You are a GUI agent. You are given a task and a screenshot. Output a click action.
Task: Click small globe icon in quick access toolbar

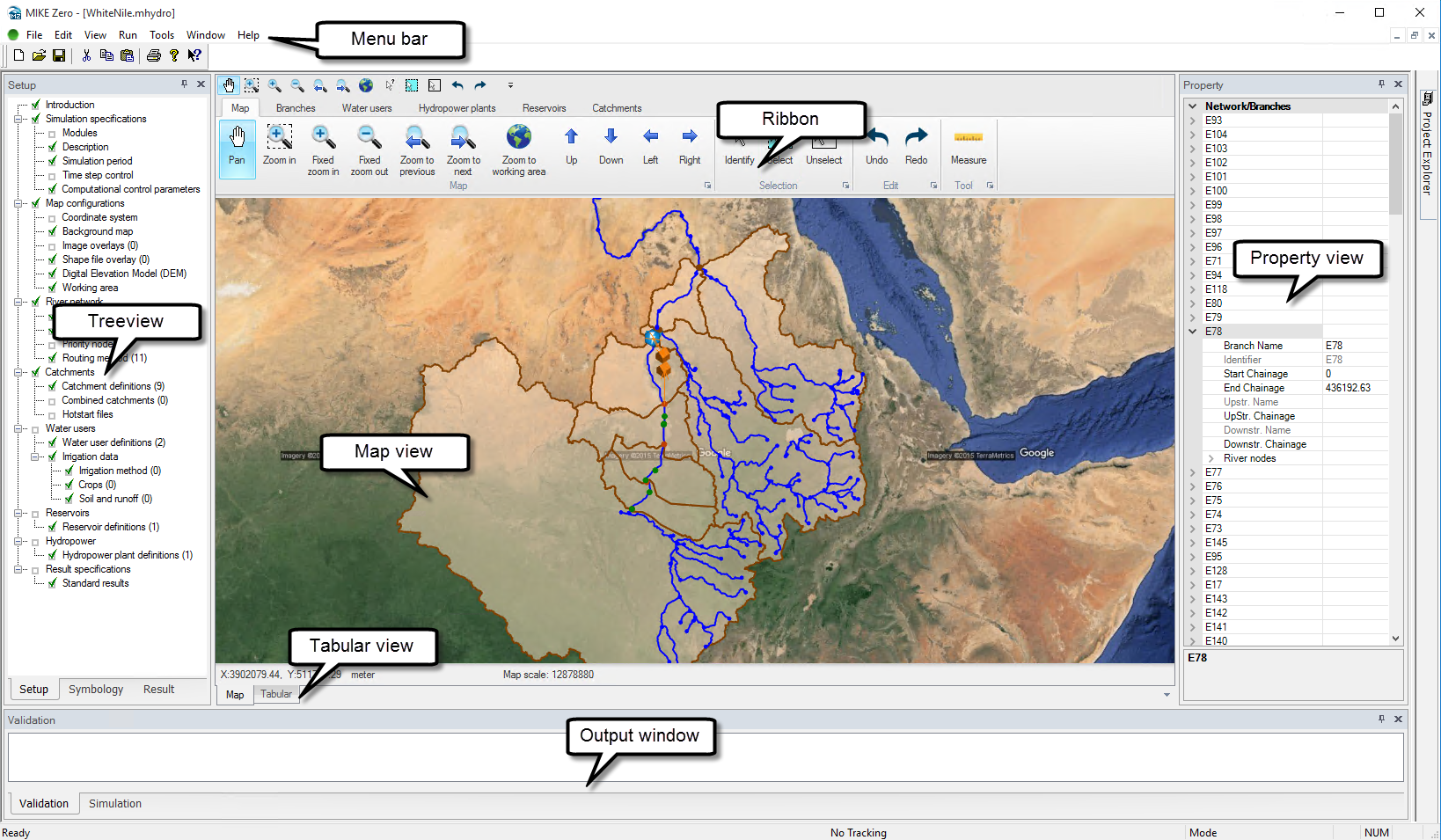[x=366, y=85]
